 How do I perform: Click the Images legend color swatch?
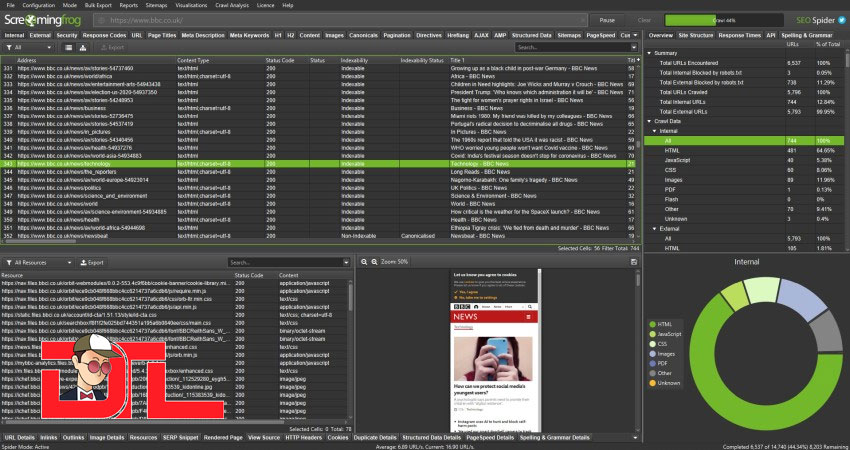point(652,353)
